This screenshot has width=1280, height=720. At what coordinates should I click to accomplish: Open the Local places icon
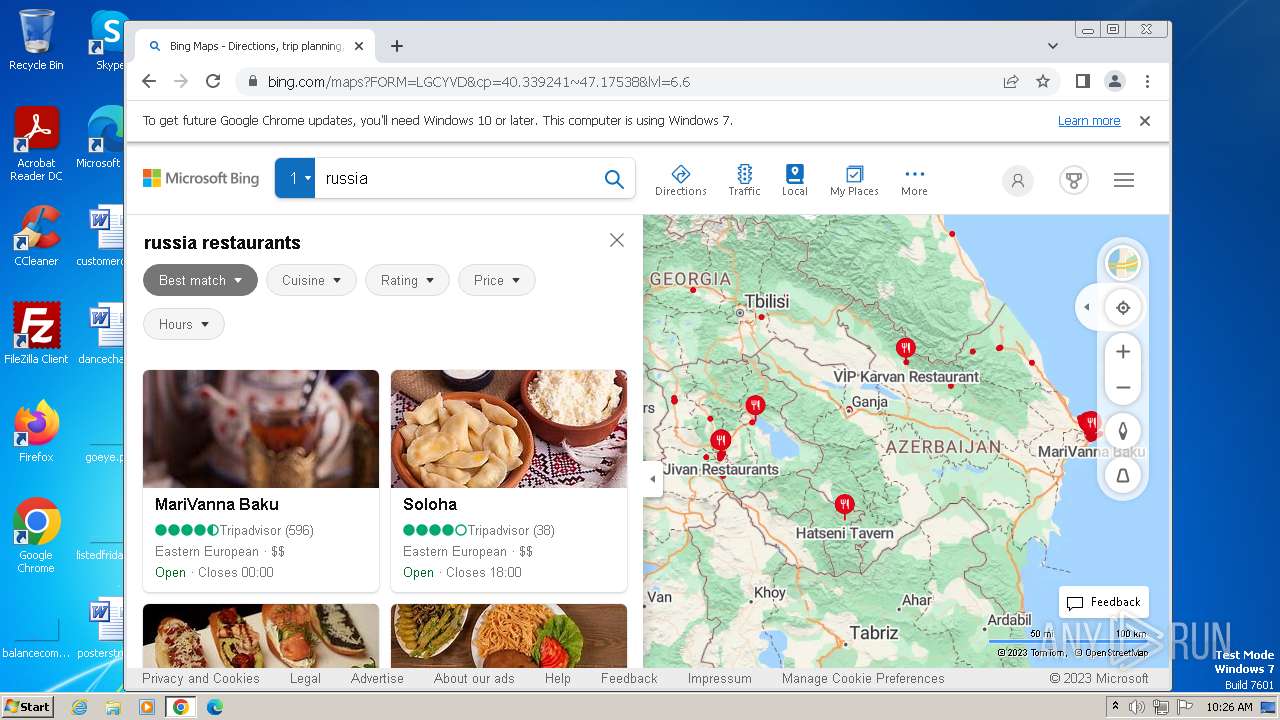coord(795,180)
